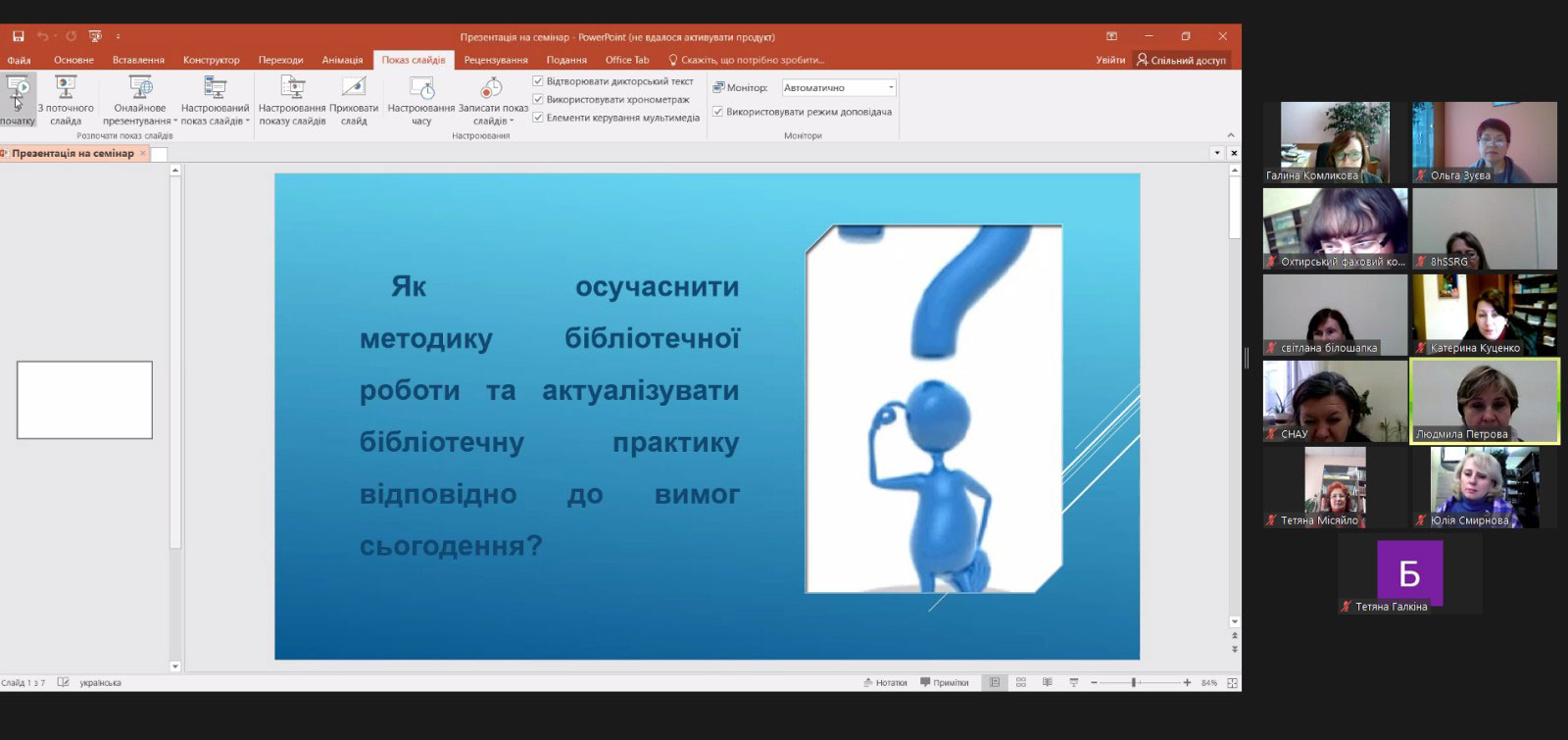Click the next slide double-arrow button
This screenshot has width=1568, height=740.
click(1234, 649)
